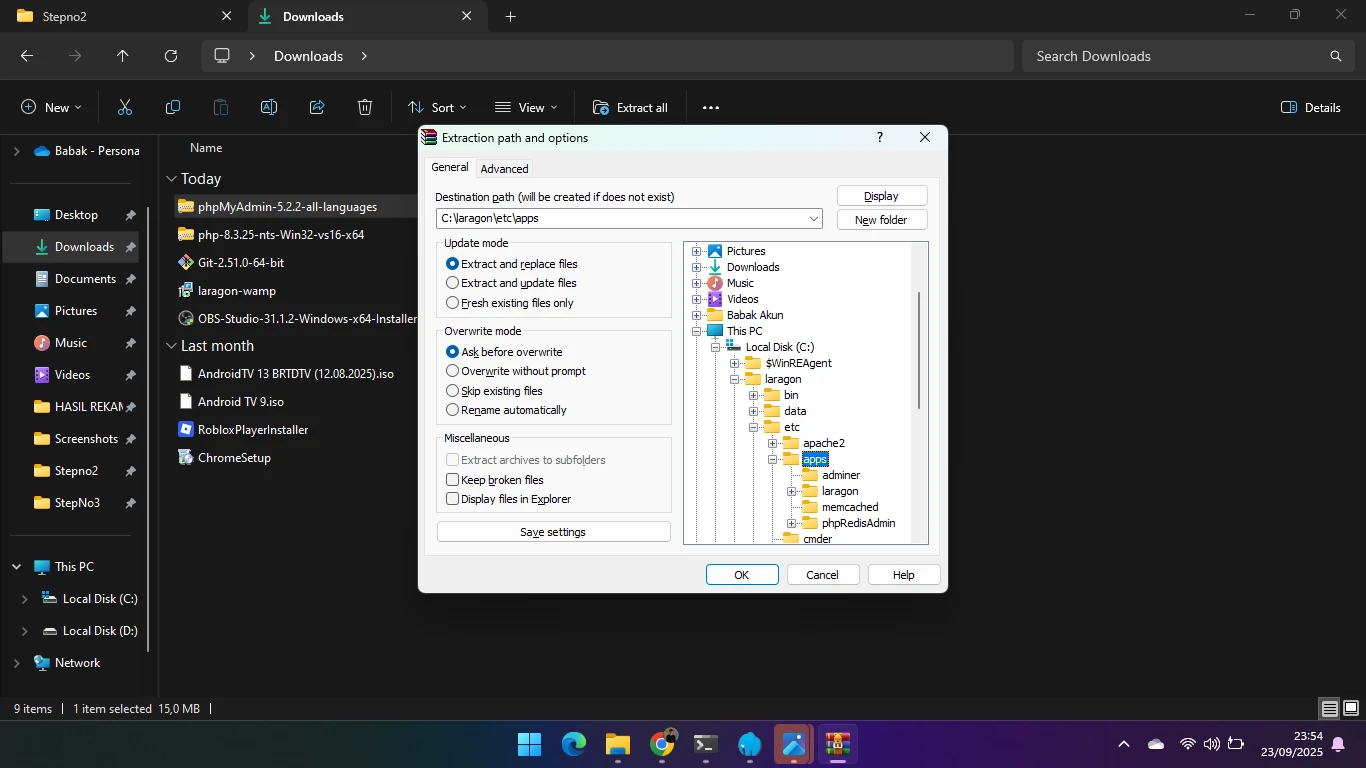Open WinRAR from the taskbar
The width and height of the screenshot is (1366, 768).
(x=837, y=744)
